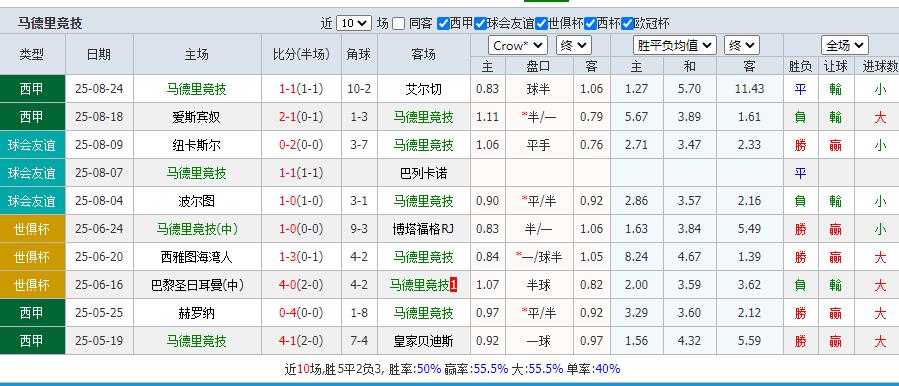
Task: Click the date 25-06-16
Action: [99, 285]
